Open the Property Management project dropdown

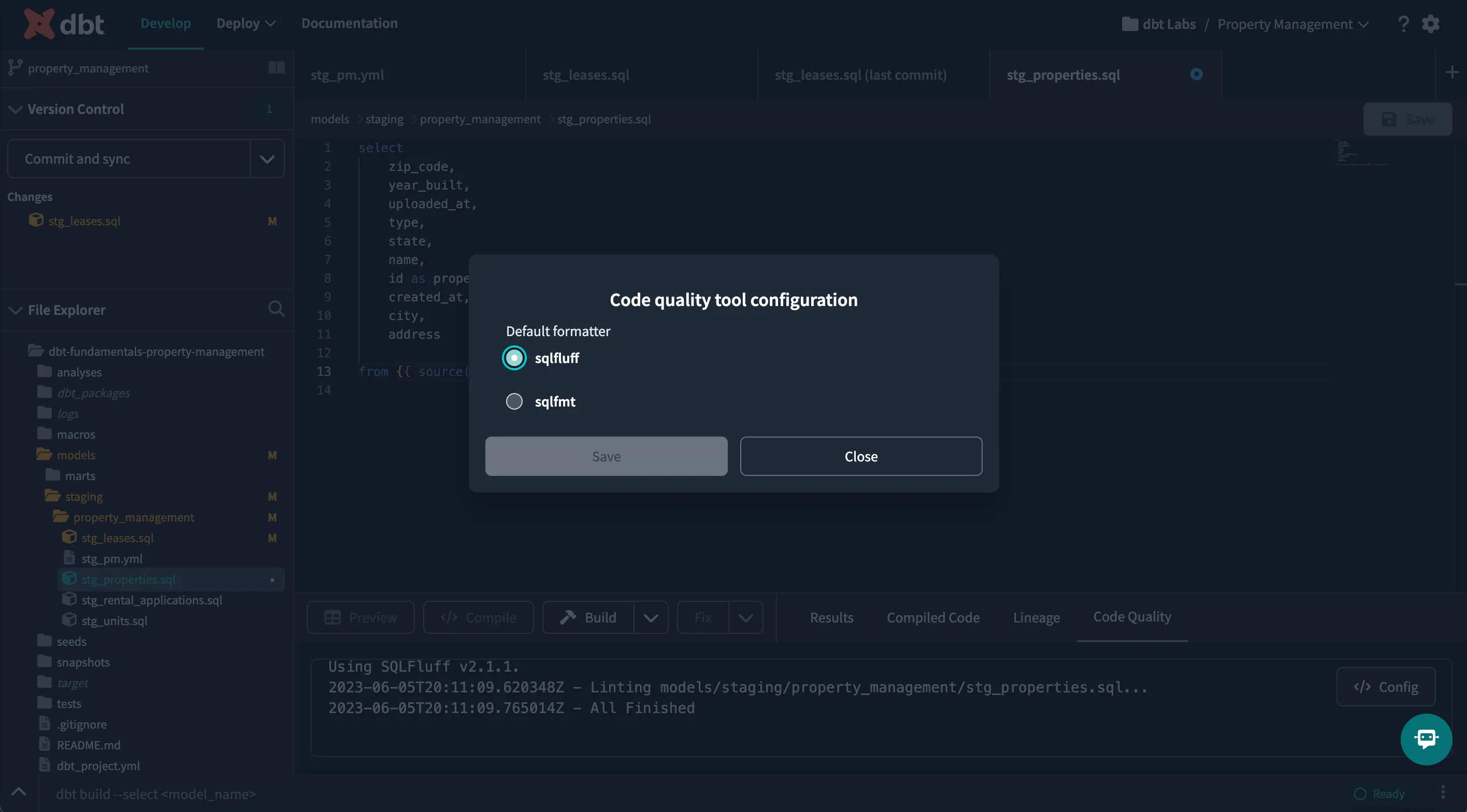tap(1293, 24)
